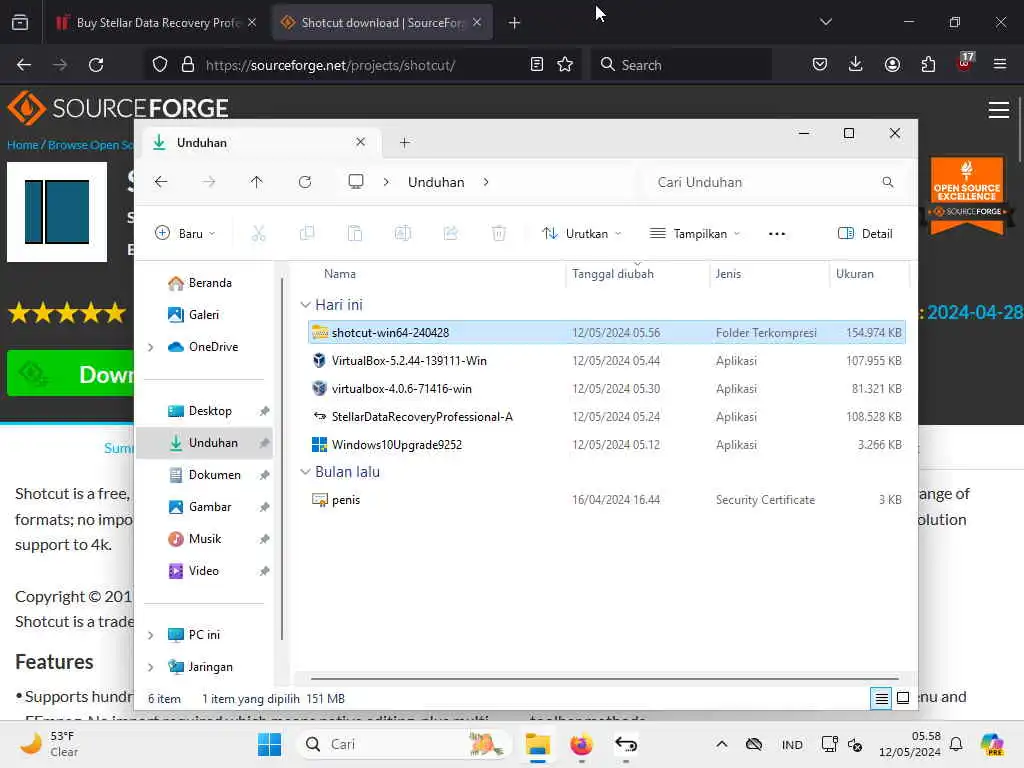Open Firefox extensions puzzle icon
Viewport: 1024px width, 768px height.
(x=928, y=65)
